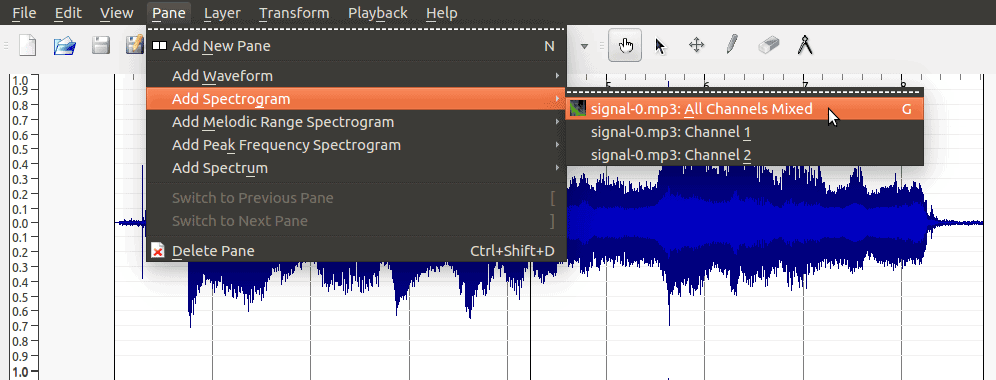Click the Open File folder icon
996x380 pixels.
tap(64, 46)
